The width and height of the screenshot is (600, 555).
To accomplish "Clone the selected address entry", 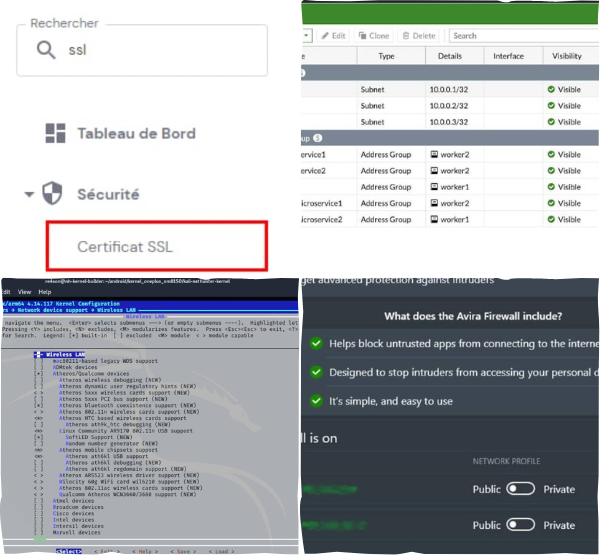I will tap(373, 36).
